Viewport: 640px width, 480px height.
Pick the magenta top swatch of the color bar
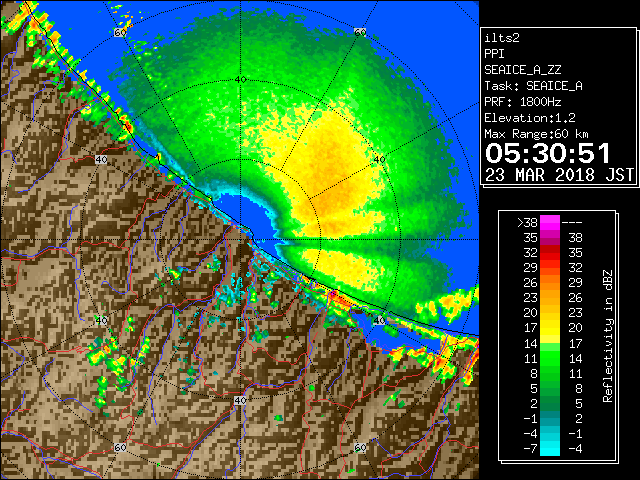pos(550,223)
